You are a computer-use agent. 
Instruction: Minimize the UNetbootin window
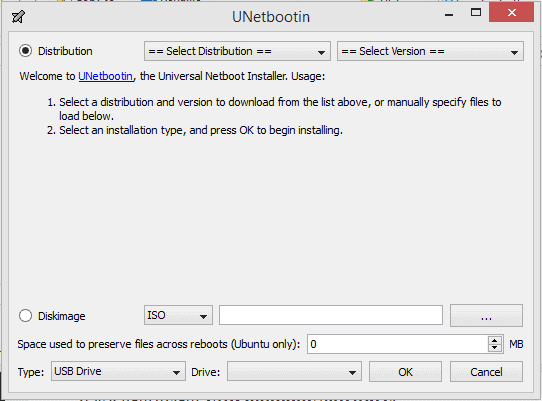[449, 15]
